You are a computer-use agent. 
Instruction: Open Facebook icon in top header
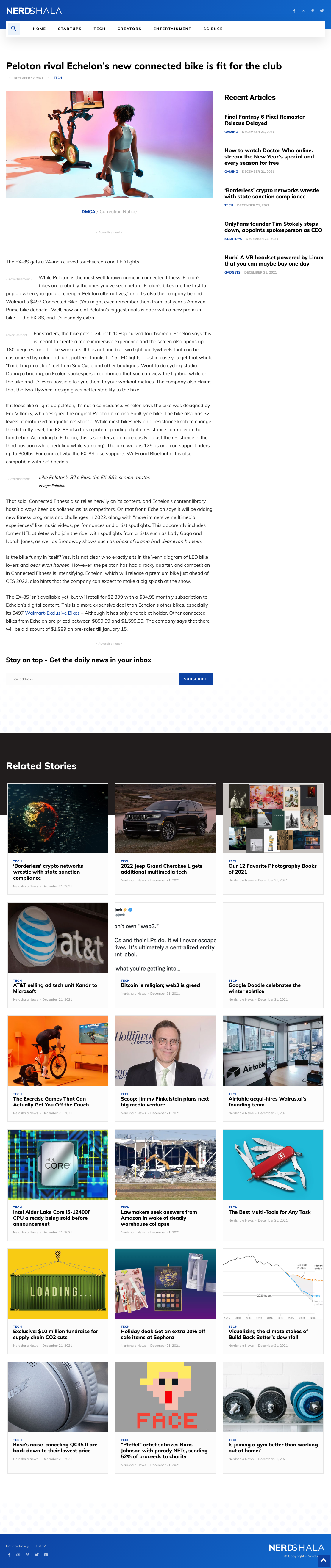(294, 11)
